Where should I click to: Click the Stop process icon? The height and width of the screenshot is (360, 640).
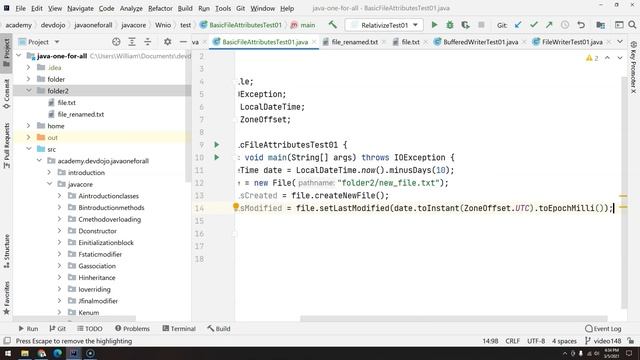pos(481,25)
